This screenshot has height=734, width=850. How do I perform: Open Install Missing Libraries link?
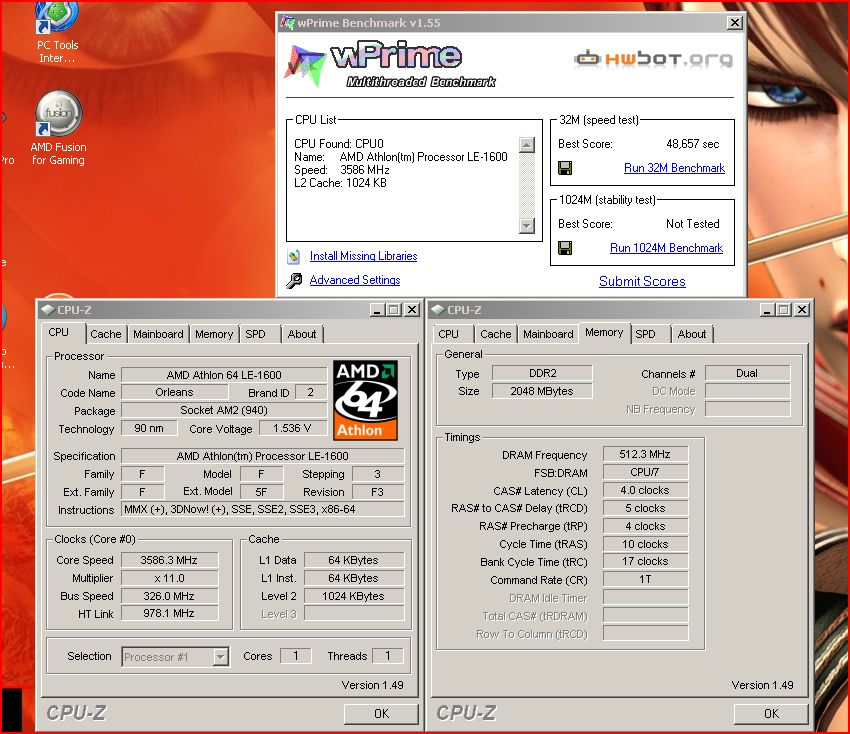(363, 256)
